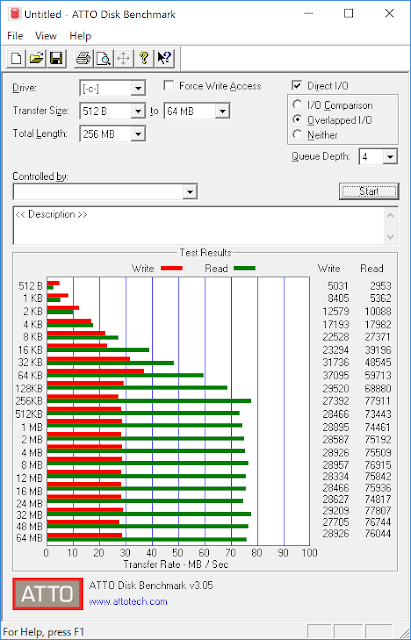Click the Test Results group title
The height and width of the screenshot is (640, 411).
tap(205, 253)
